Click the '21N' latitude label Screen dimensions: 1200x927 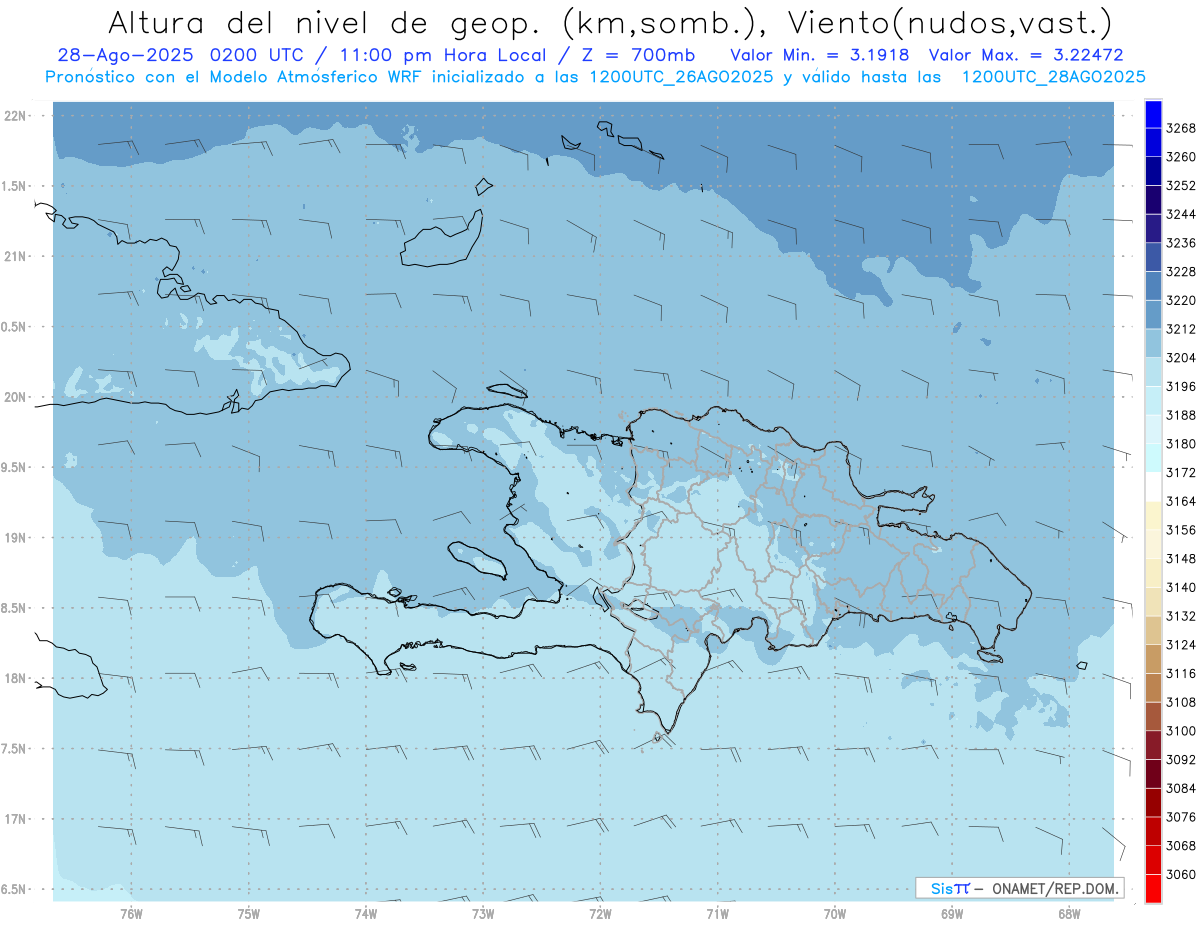(x=14, y=256)
